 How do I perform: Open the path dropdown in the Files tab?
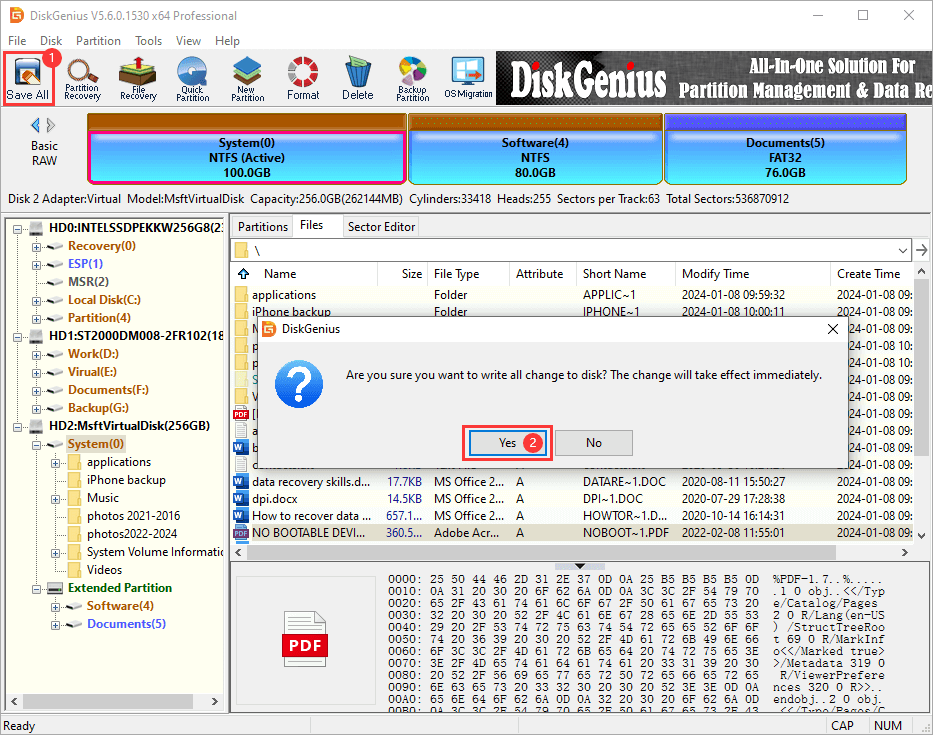point(903,251)
